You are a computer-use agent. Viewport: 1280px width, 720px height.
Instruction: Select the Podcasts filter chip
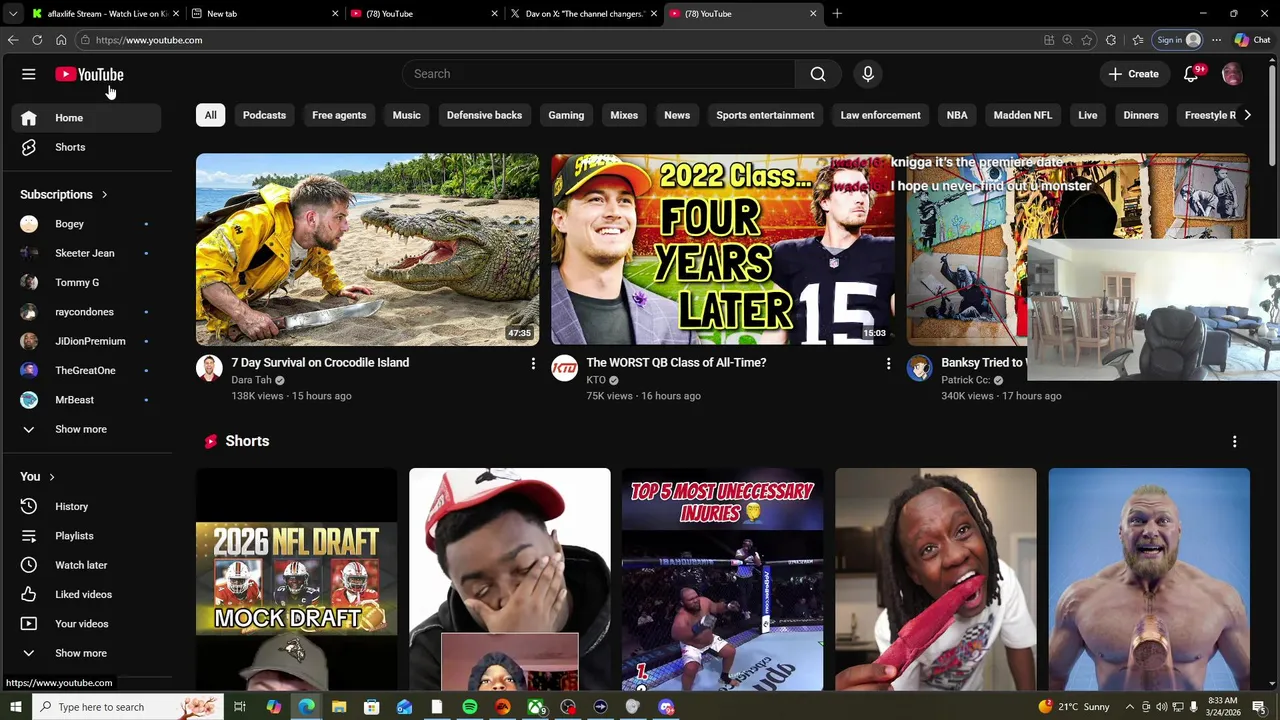[x=264, y=115]
